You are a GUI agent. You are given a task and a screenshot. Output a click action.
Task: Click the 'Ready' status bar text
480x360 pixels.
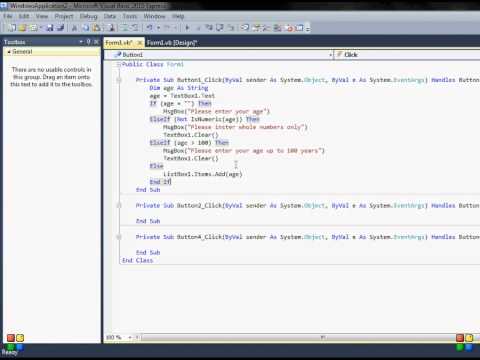pyautogui.click(x=9, y=352)
